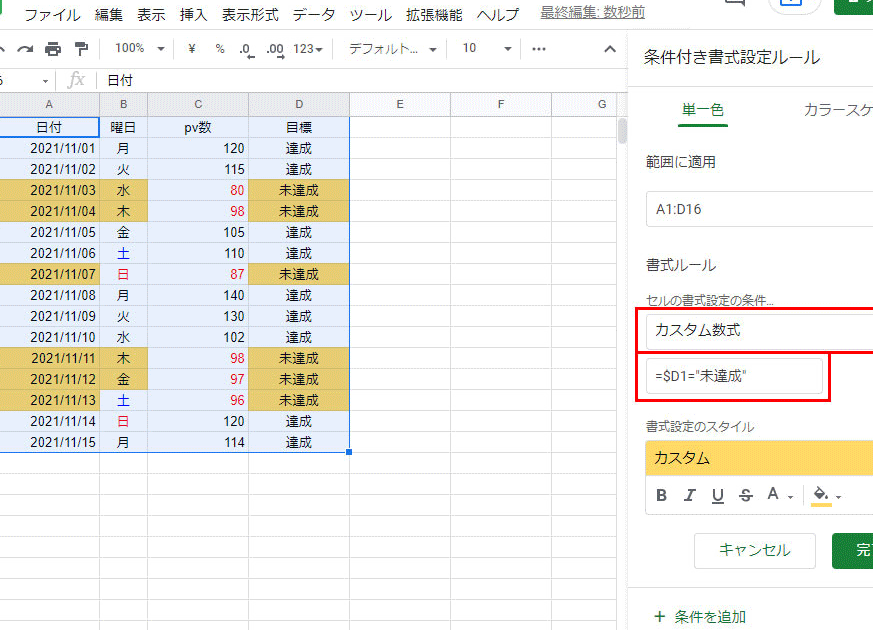
Task: Click the plus icon for adding condition
Action: pos(660,617)
